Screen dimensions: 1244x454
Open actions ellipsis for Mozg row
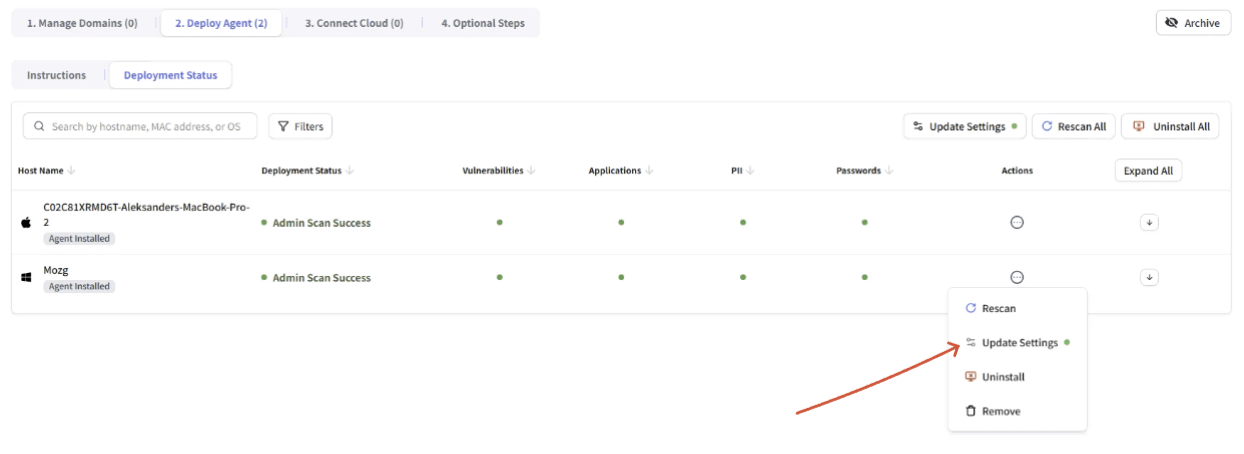(x=1017, y=277)
